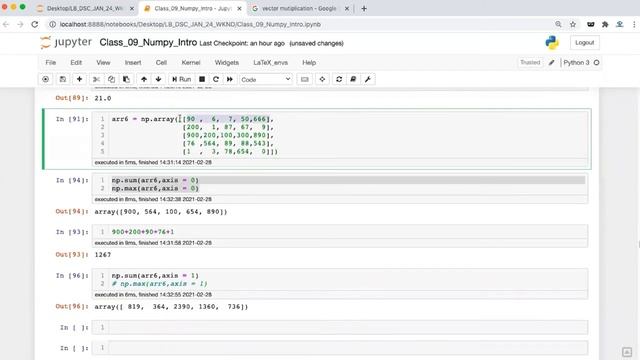
Task: Click the Logout button
Action: tap(584, 42)
